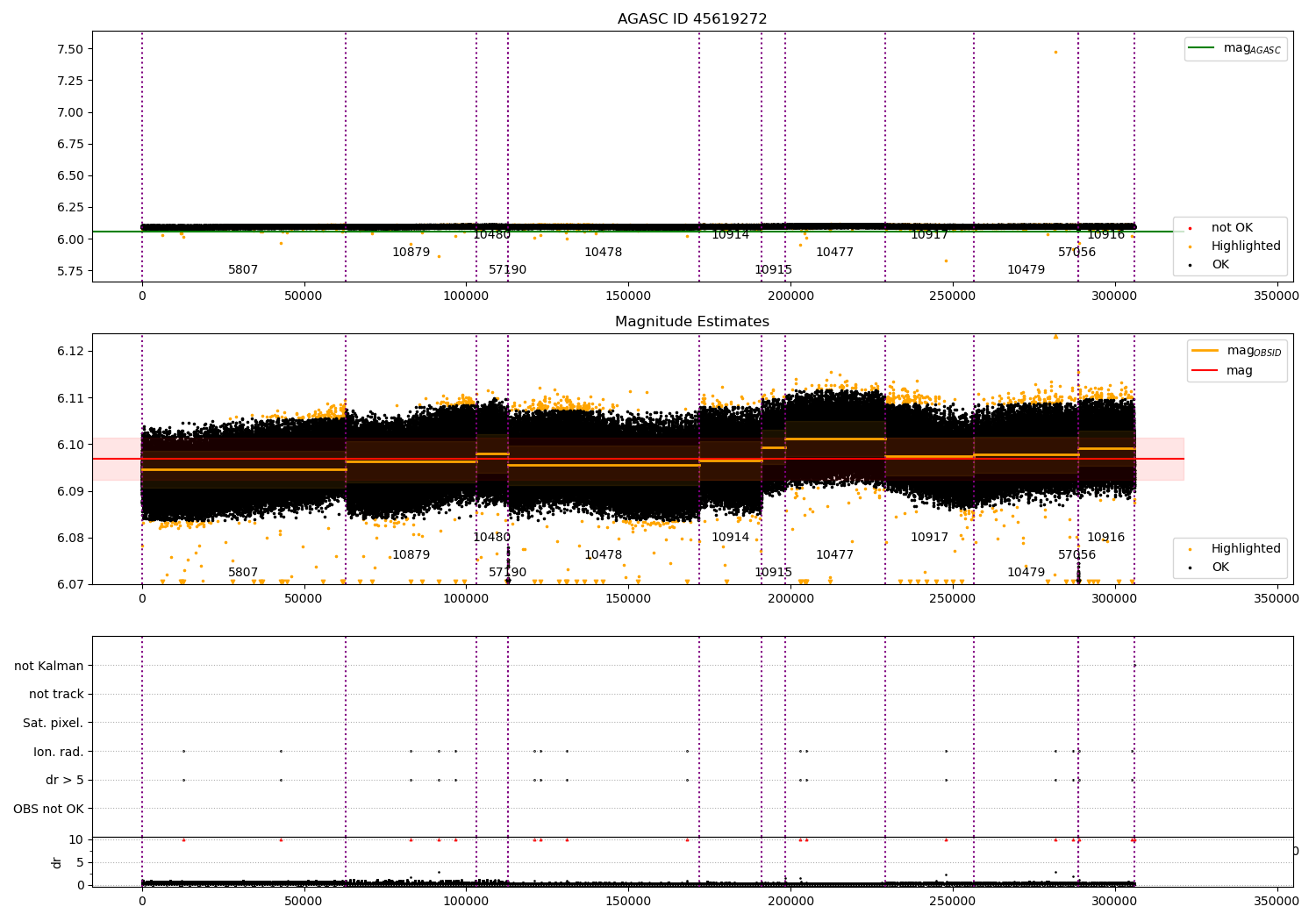Click 'Highlighted' in the AGASC plot legend

(1246, 246)
